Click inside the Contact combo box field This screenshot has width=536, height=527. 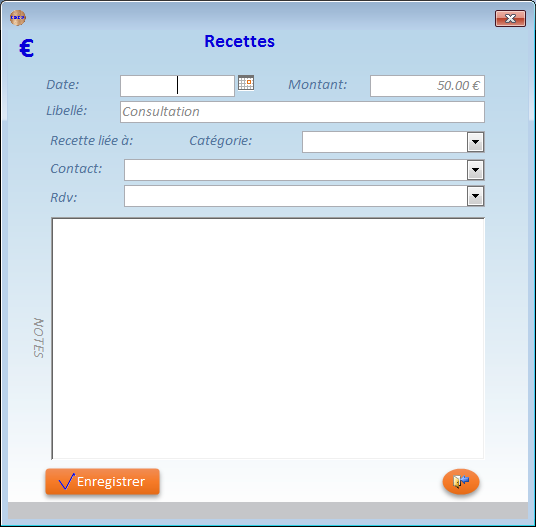[x=296, y=170]
